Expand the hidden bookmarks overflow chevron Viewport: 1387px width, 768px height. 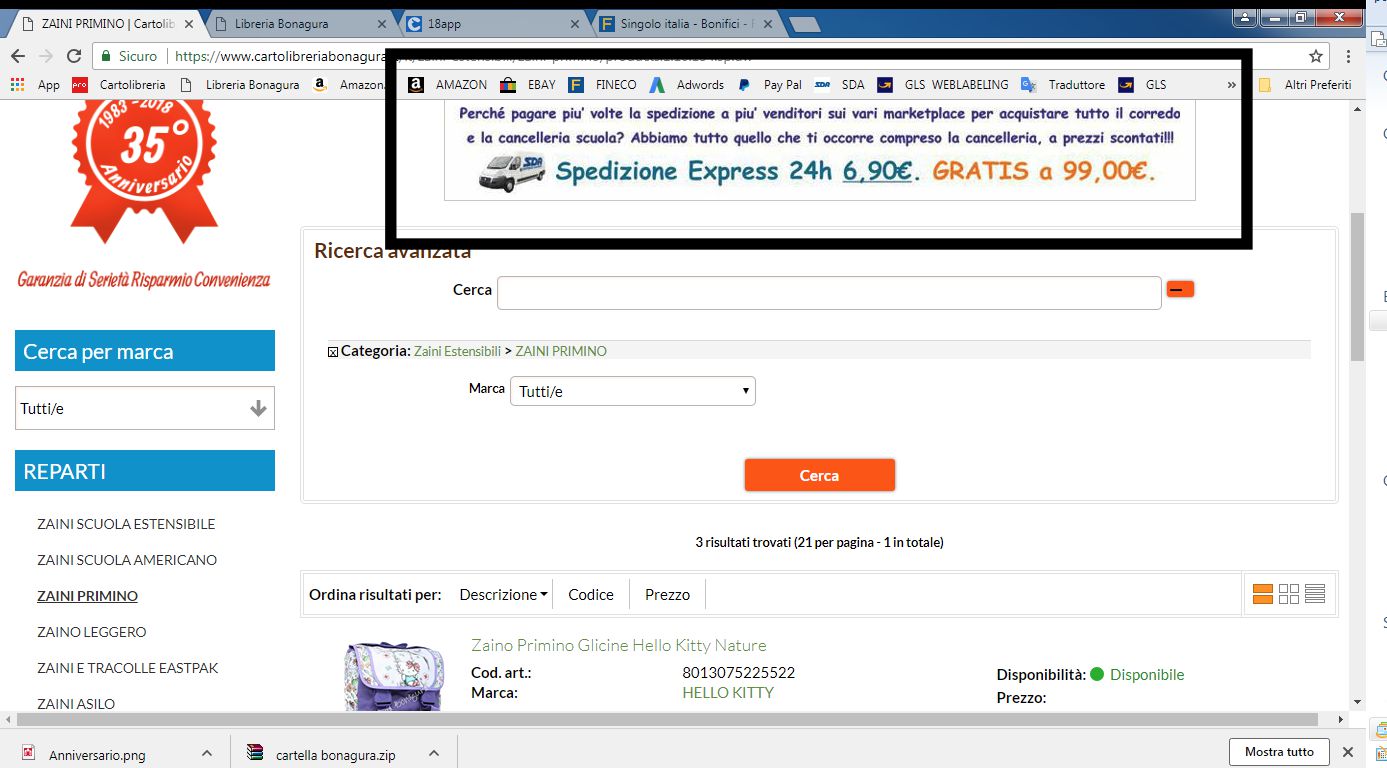1231,85
